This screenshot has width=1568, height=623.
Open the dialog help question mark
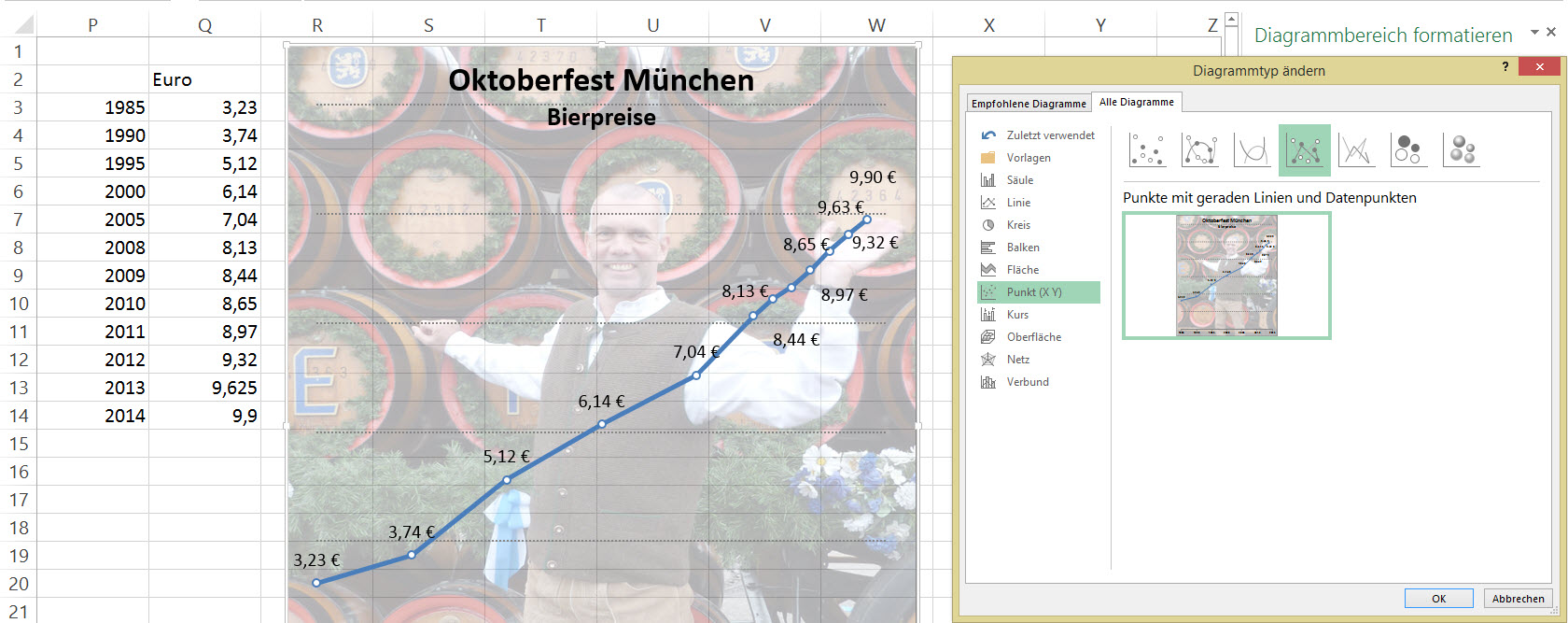point(1505,66)
